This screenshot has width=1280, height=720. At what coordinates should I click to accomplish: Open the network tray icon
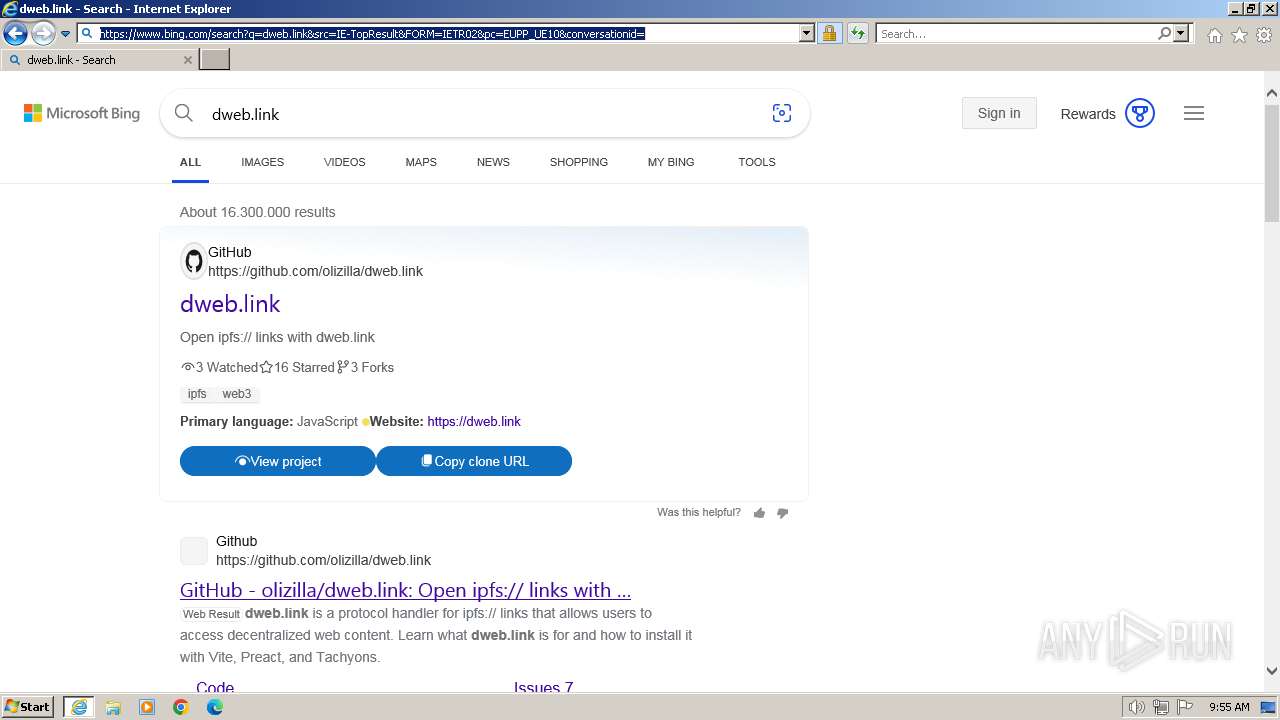click(x=1161, y=707)
